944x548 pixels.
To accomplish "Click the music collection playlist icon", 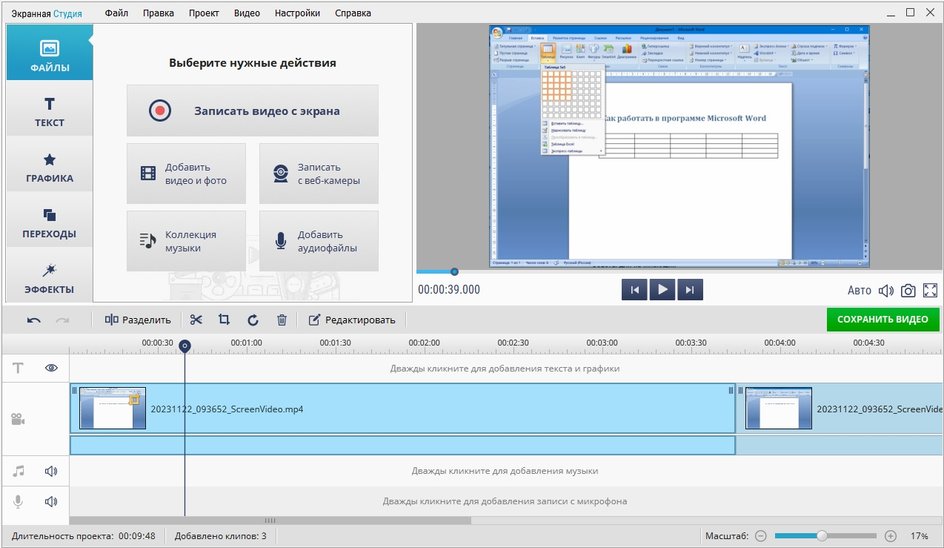I will [x=148, y=241].
